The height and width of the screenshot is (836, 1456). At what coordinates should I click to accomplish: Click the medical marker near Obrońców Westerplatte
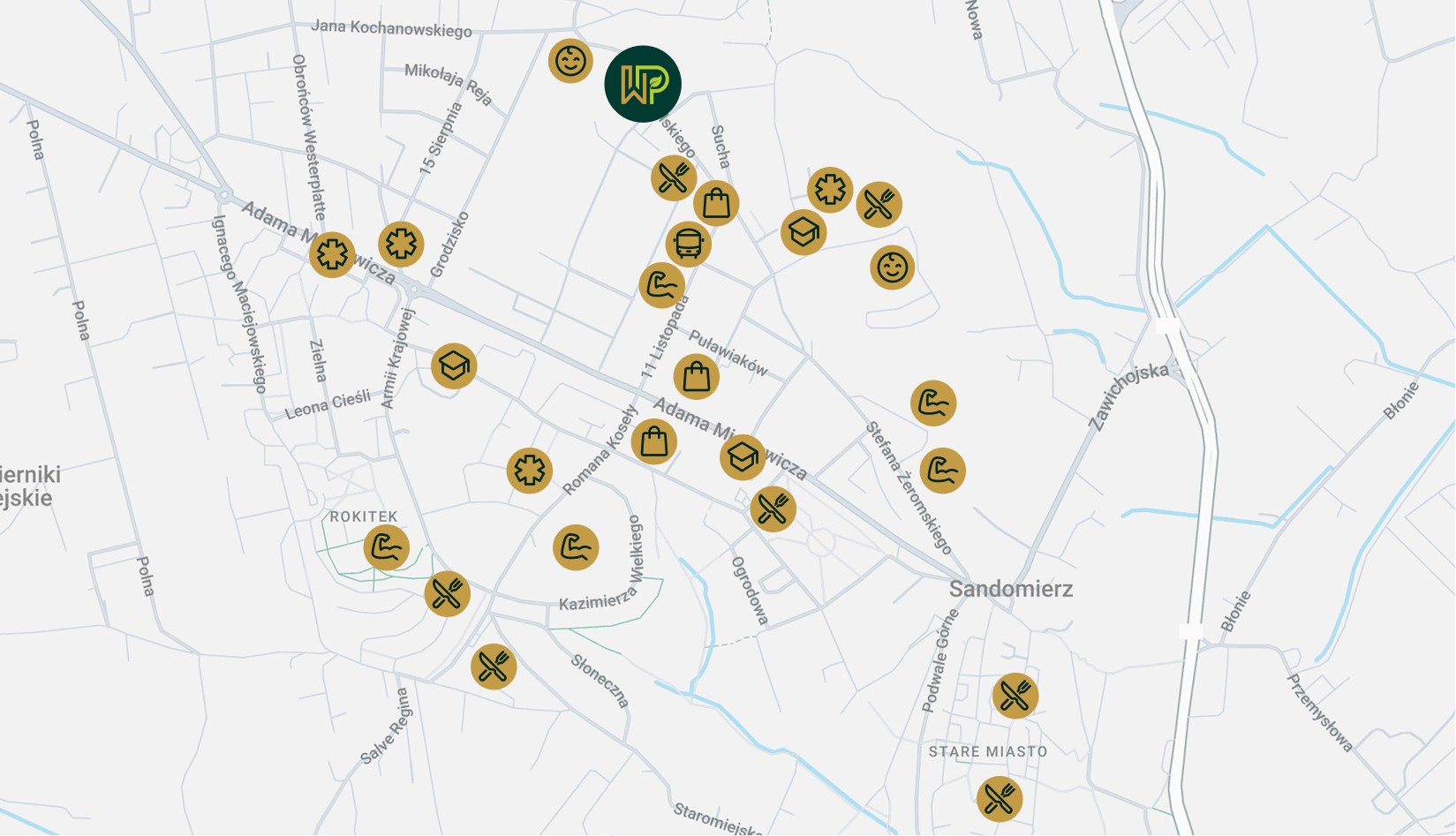[332, 255]
